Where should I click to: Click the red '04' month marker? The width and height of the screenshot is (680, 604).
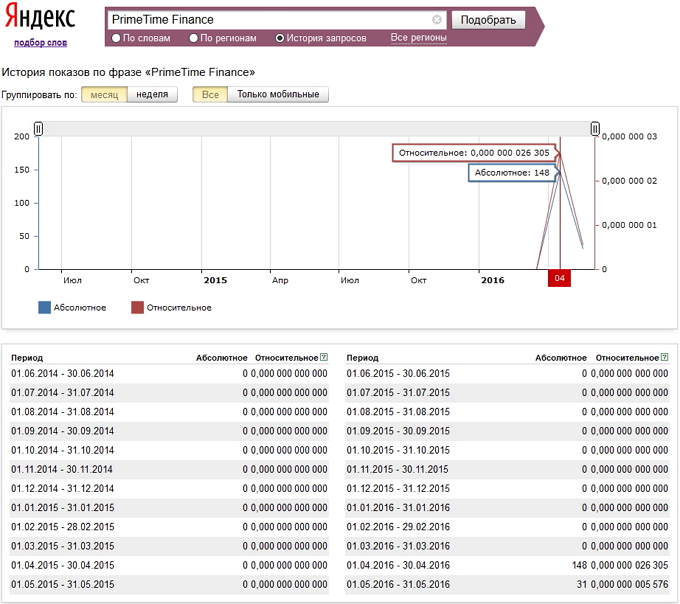(x=559, y=278)
